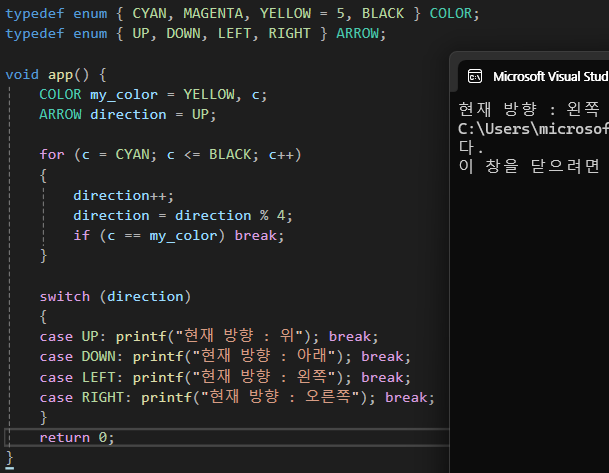Click the string "현재 방향 : 오른쪽" in printf
The image size is (609, 473).
(x=280, y=396)
